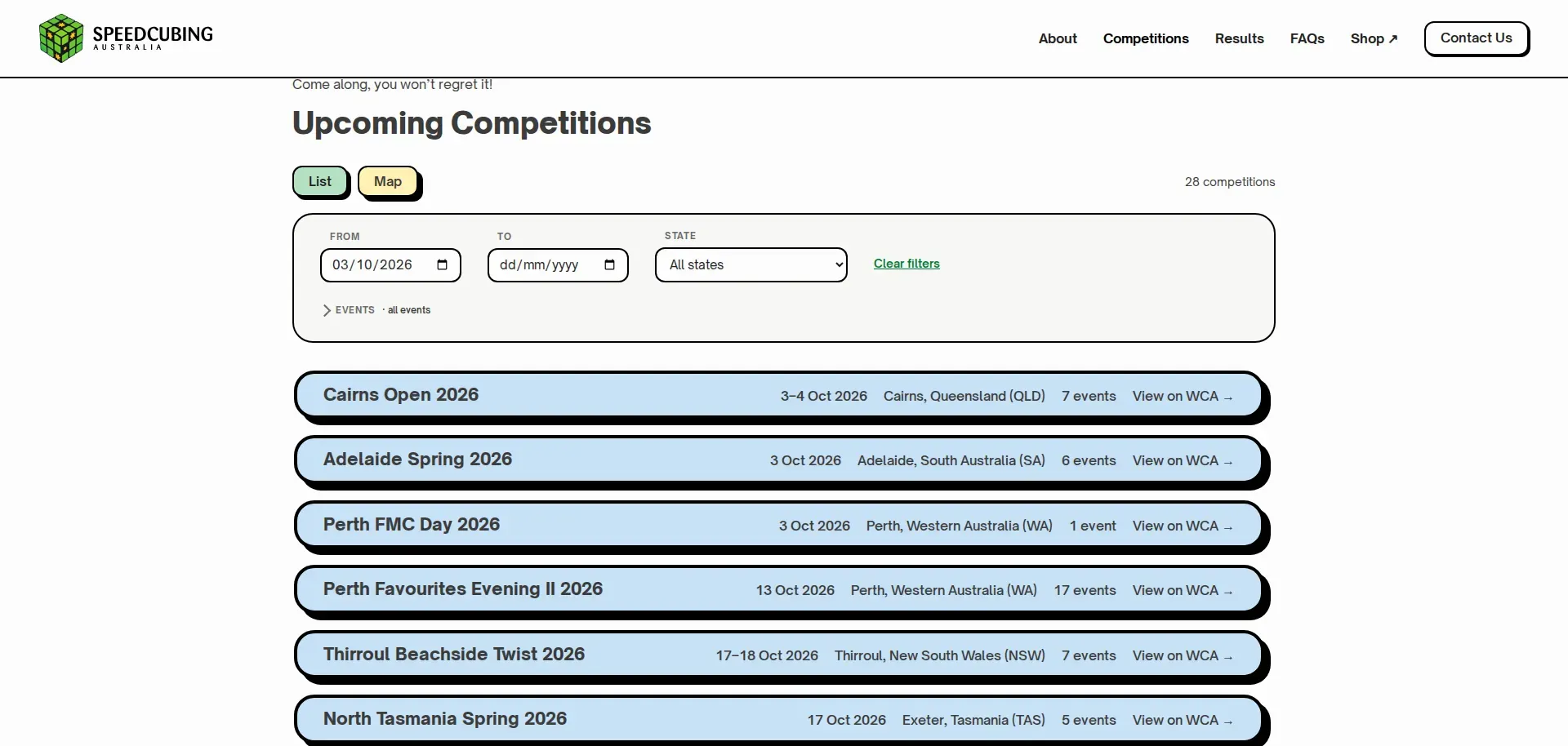Click the Clear filters link
The height and width of the screenshot is (746, 1568).
coord(906,264)
